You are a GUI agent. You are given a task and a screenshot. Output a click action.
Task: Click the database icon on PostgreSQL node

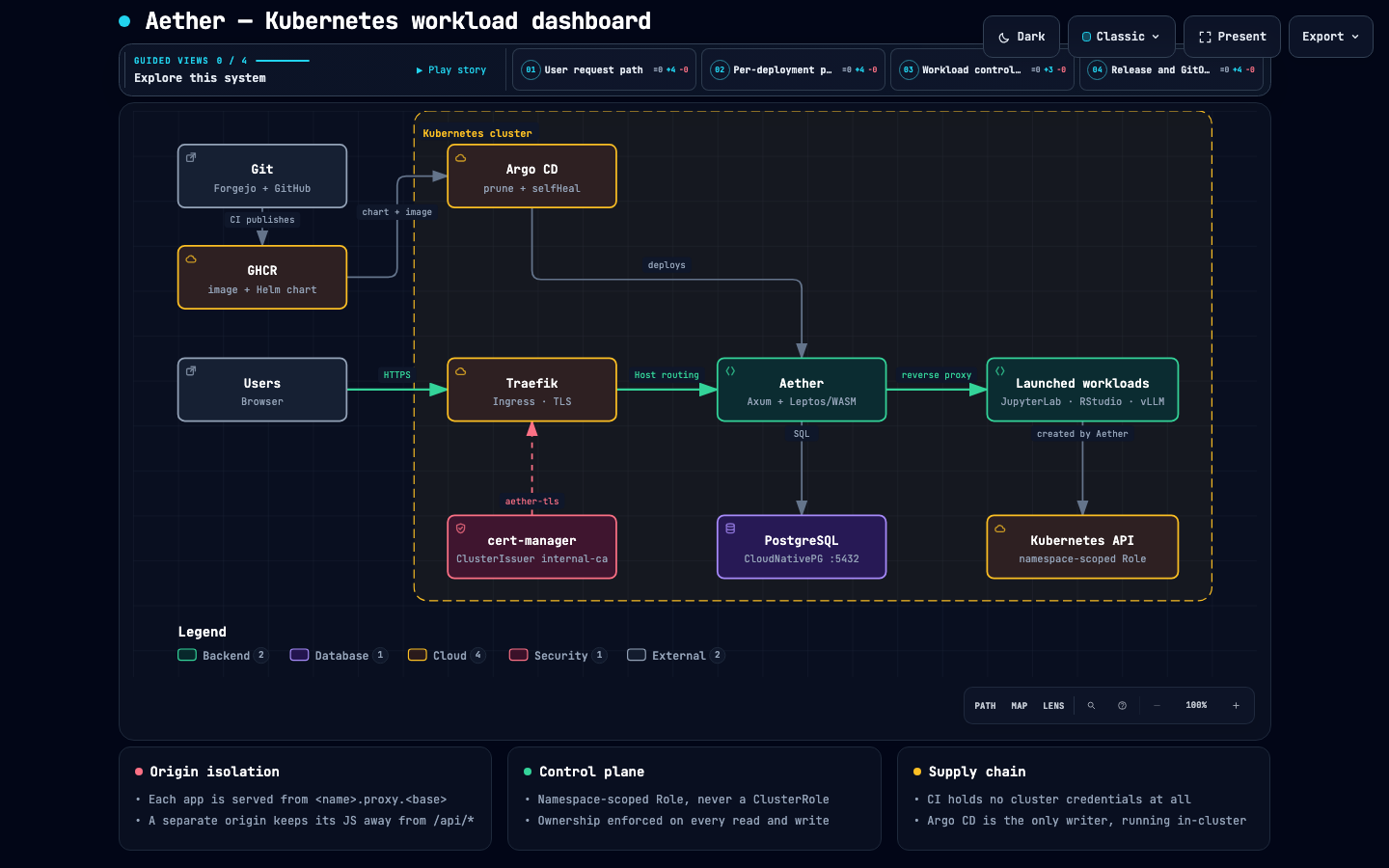point(730,529)
